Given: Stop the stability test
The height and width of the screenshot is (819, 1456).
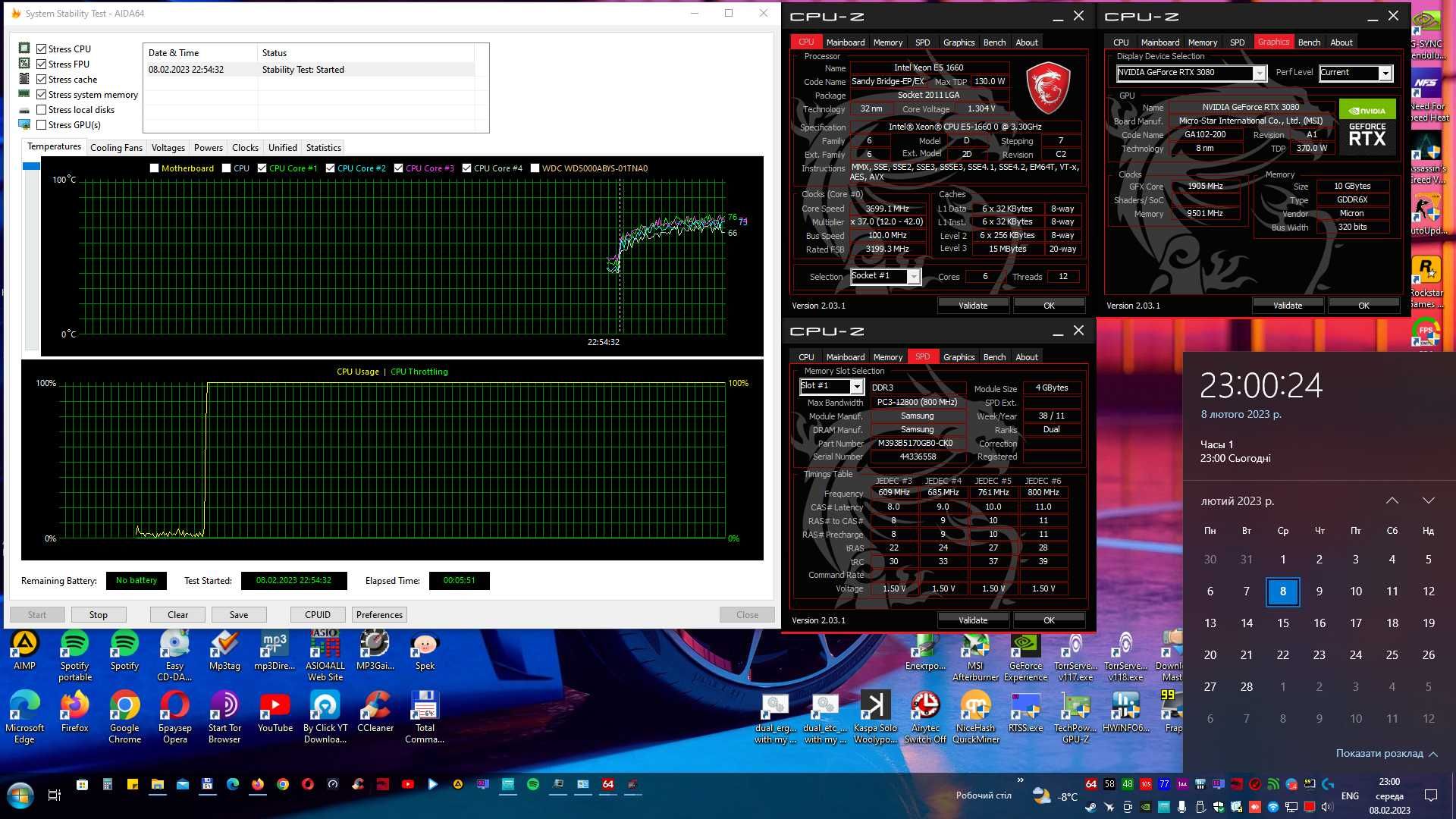Looking at the screenshot, I should [99, 615].
